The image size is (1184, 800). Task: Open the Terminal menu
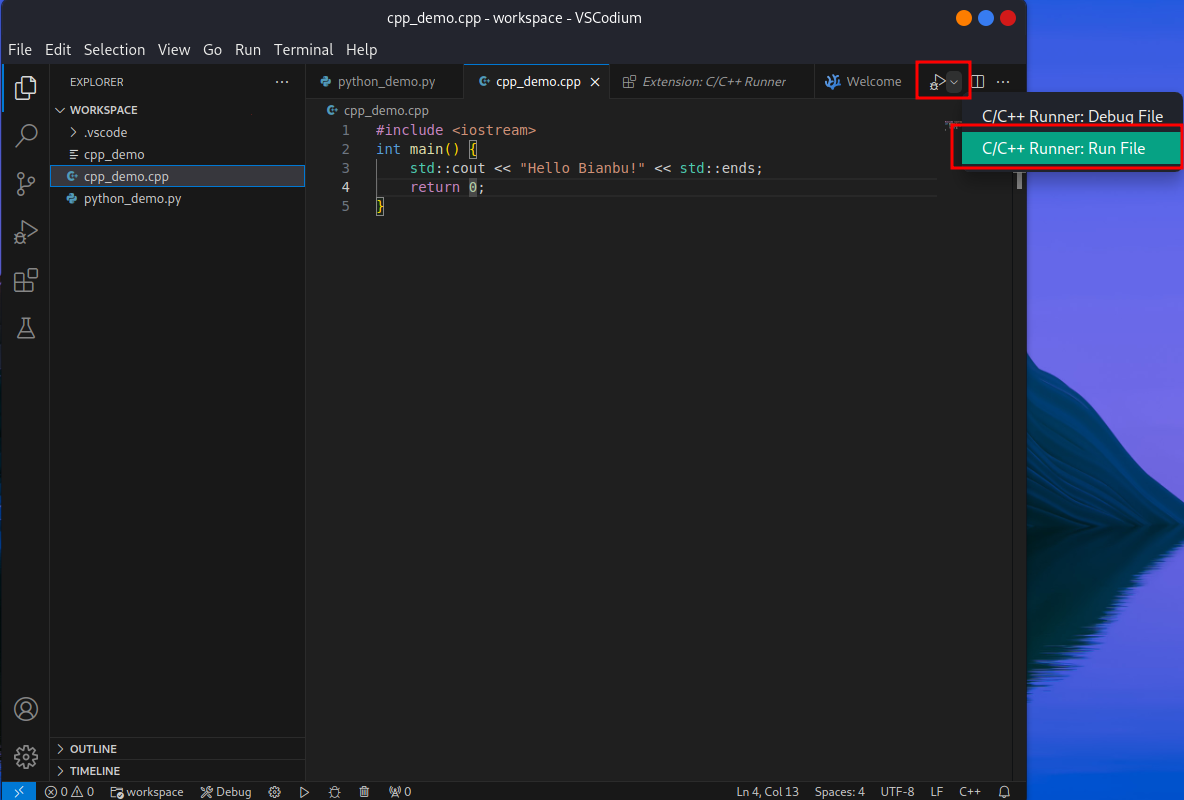[303, 50]
